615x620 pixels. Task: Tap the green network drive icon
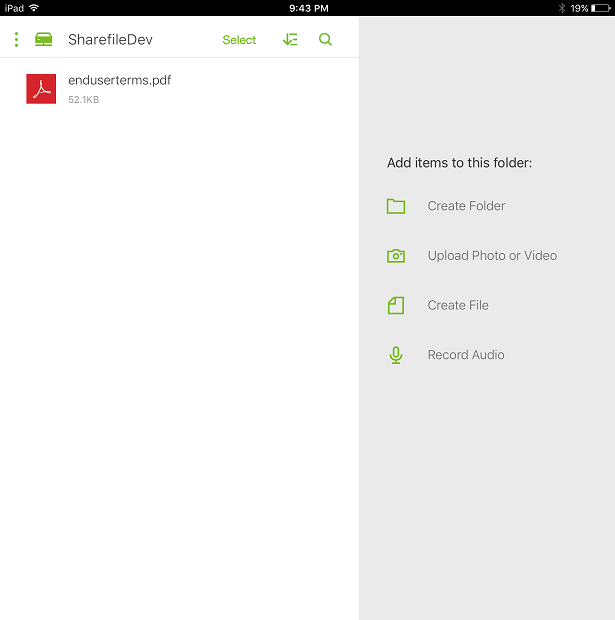[44, 40]
